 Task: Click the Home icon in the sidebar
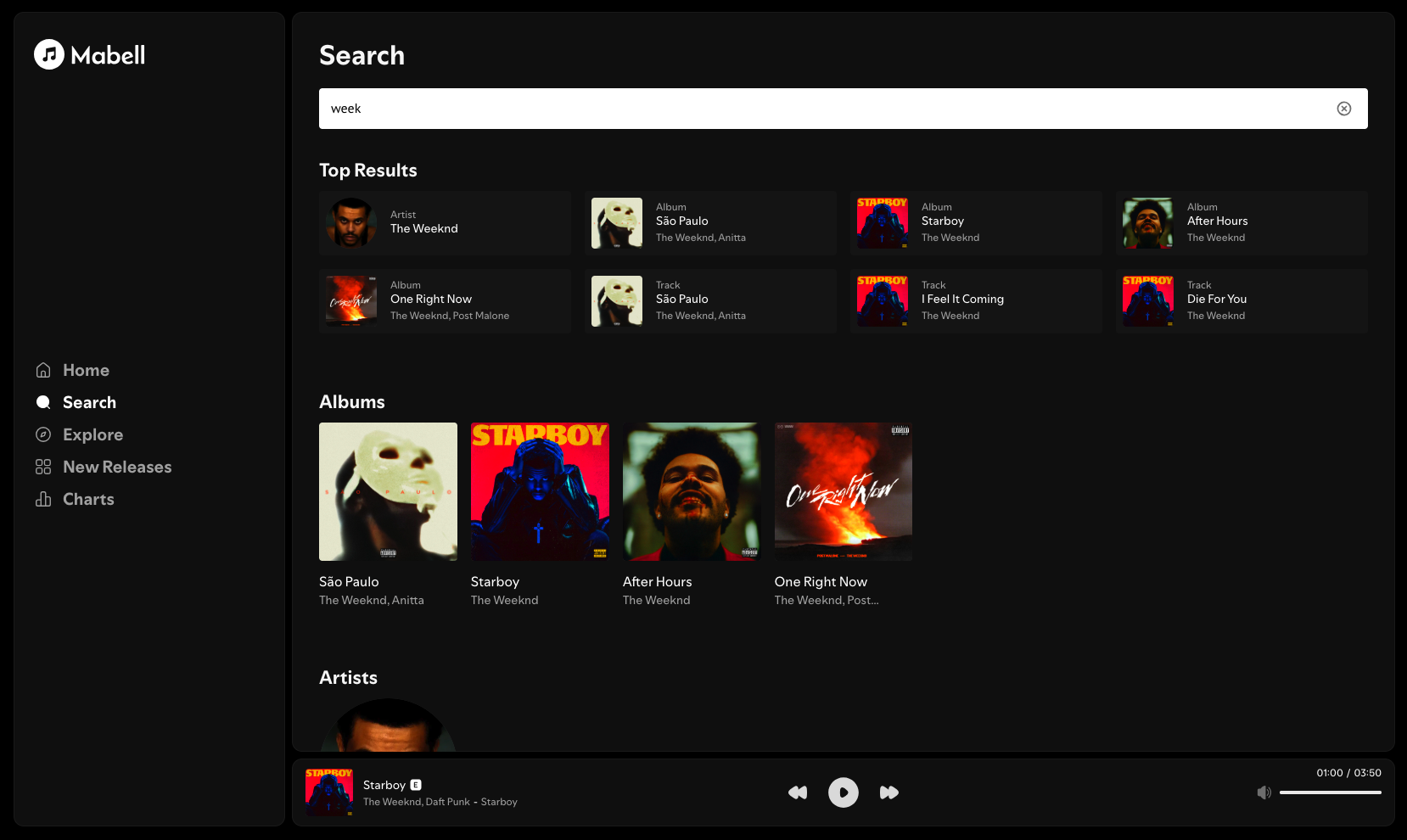(x=43, y=370)
